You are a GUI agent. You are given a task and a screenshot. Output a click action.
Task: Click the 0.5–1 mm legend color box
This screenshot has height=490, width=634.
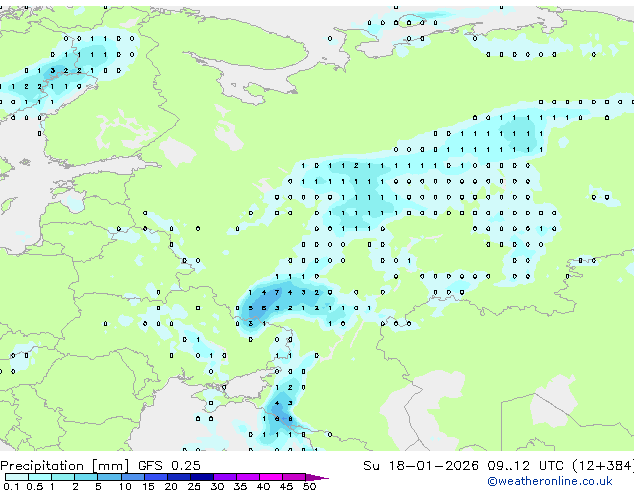point(40,477)
